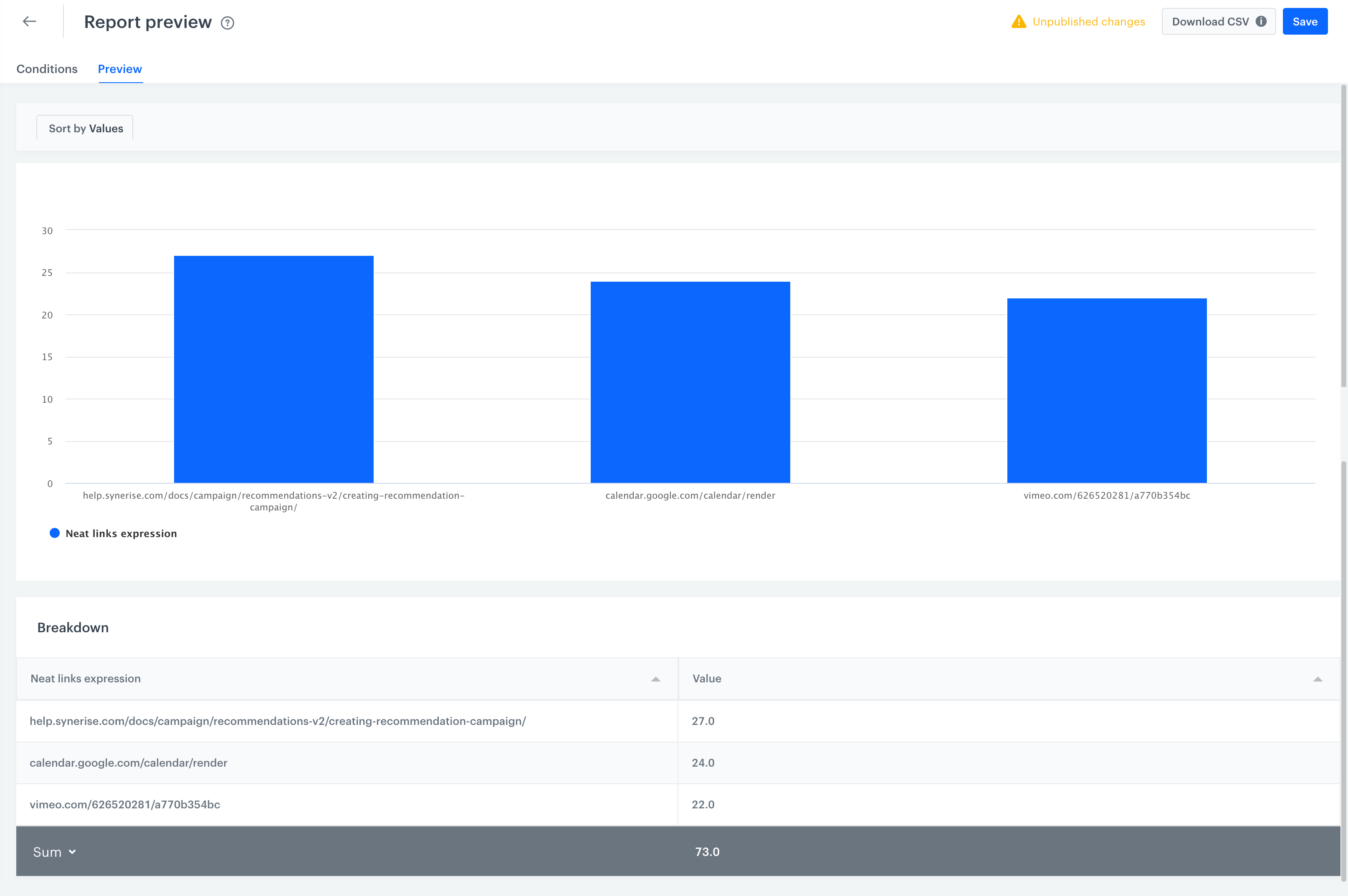Select the tallest bar for help.synerise.com
The image size is (1348, 896).
click(x=273, y=368)
